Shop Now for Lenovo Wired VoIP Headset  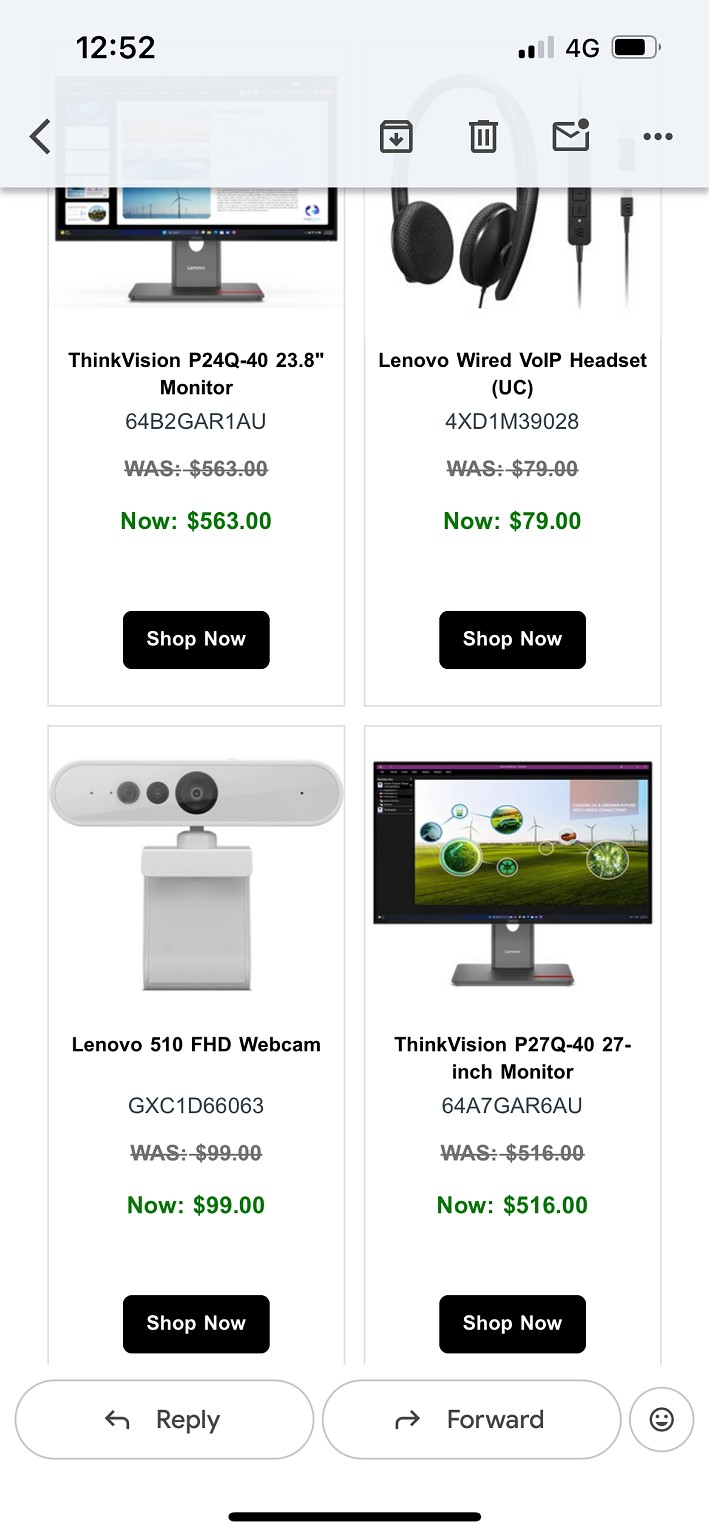pyautogui.click(x=512, y=639)
